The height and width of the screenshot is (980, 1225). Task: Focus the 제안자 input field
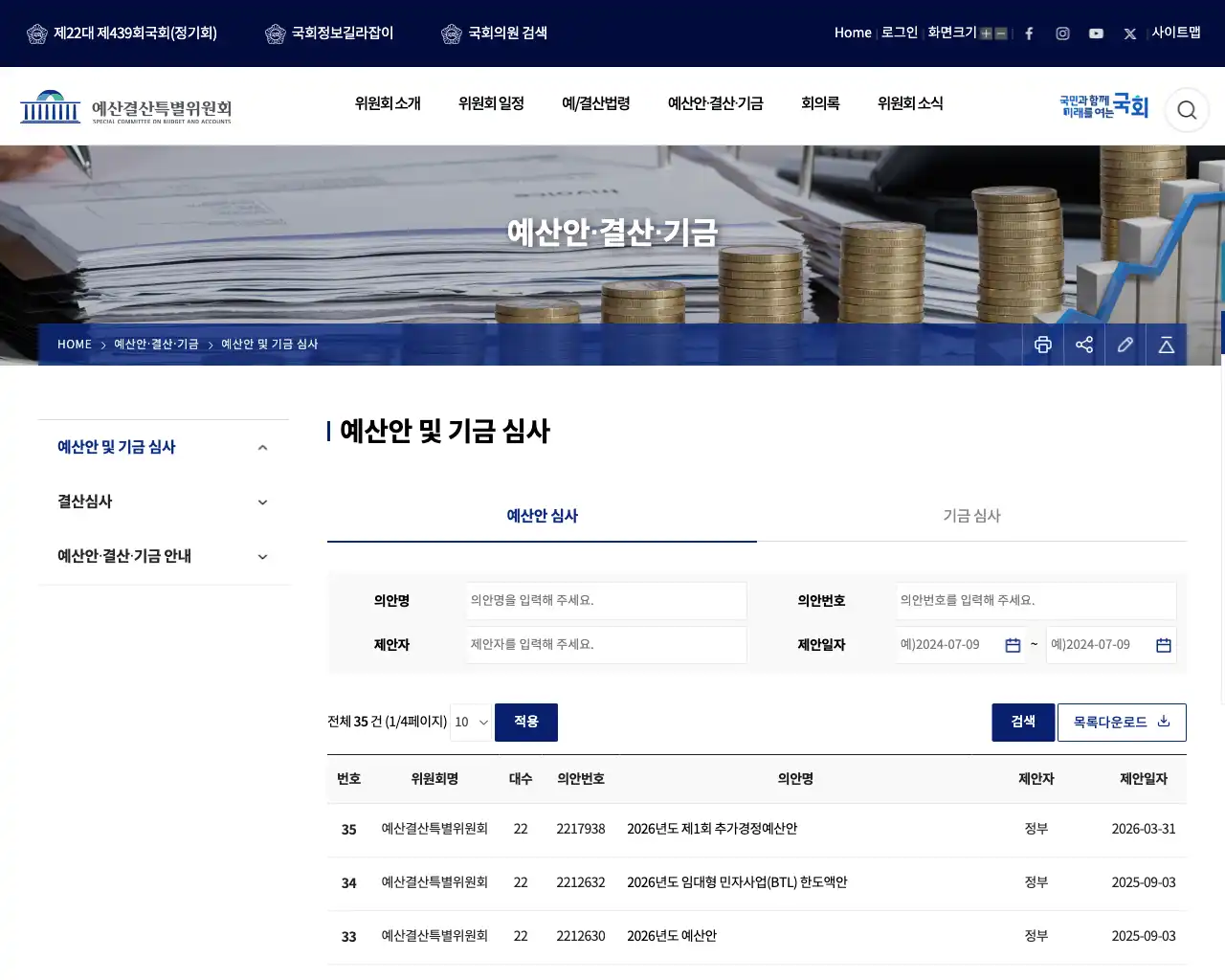tap(606, 645)
